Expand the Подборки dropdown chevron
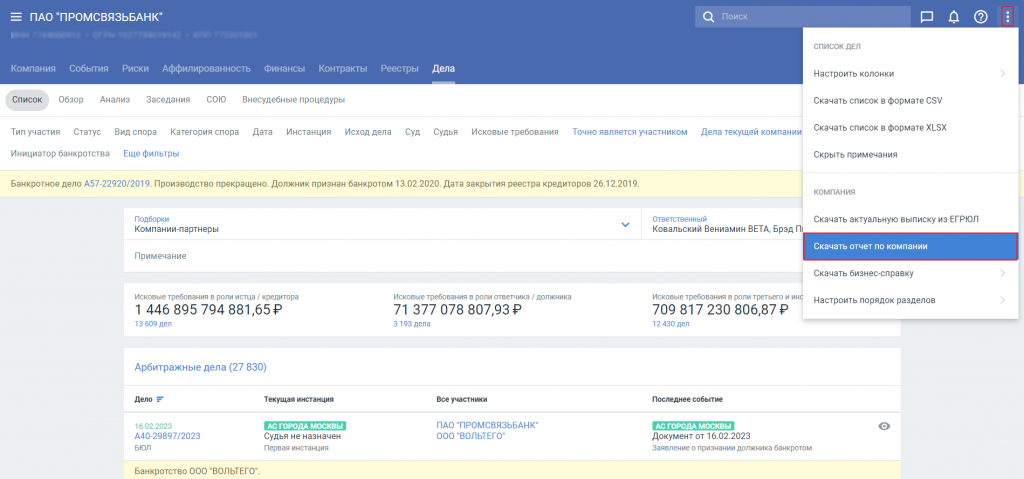 pos(625,225)
